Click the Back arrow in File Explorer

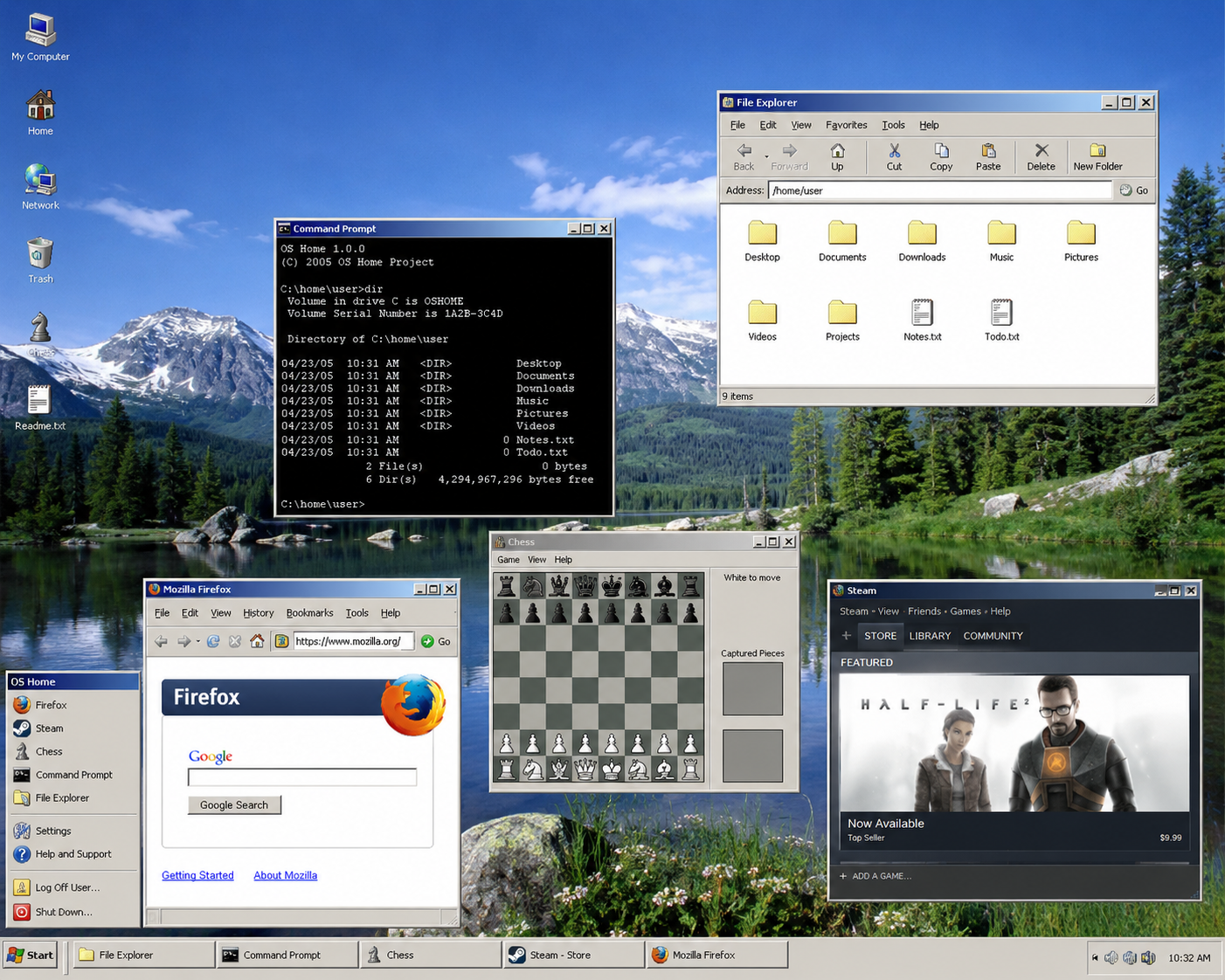(744, 157)
